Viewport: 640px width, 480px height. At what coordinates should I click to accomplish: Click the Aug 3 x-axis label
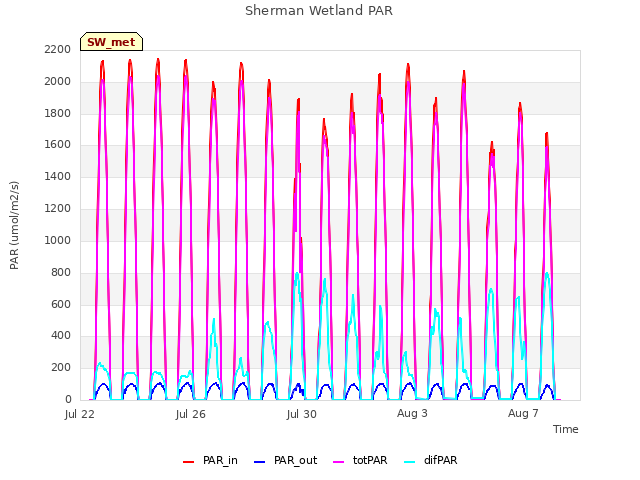(412, 413)
